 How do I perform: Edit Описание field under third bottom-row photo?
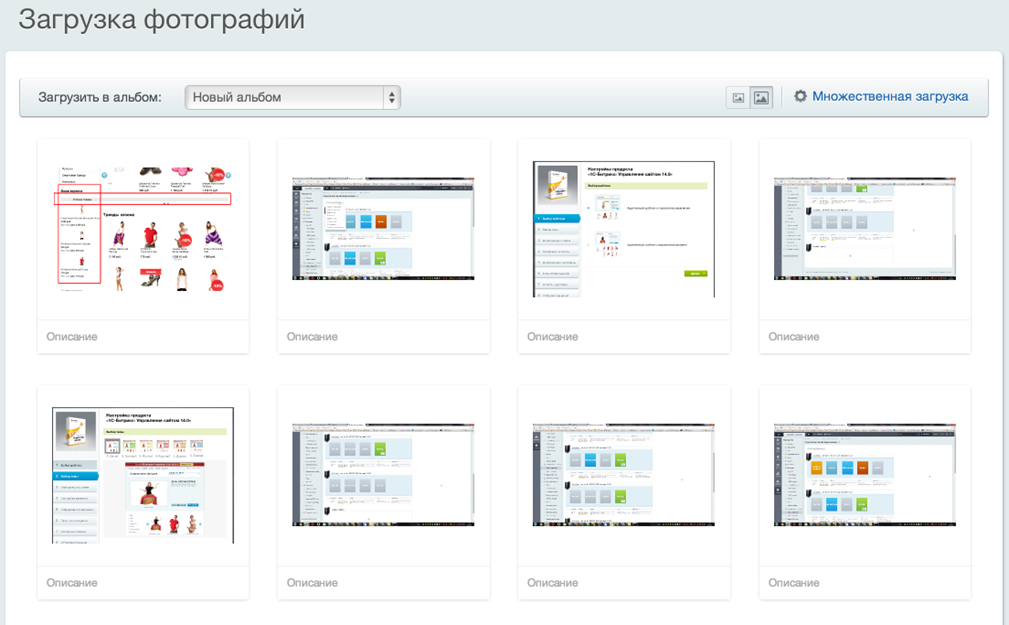click(x=624, y=583)
